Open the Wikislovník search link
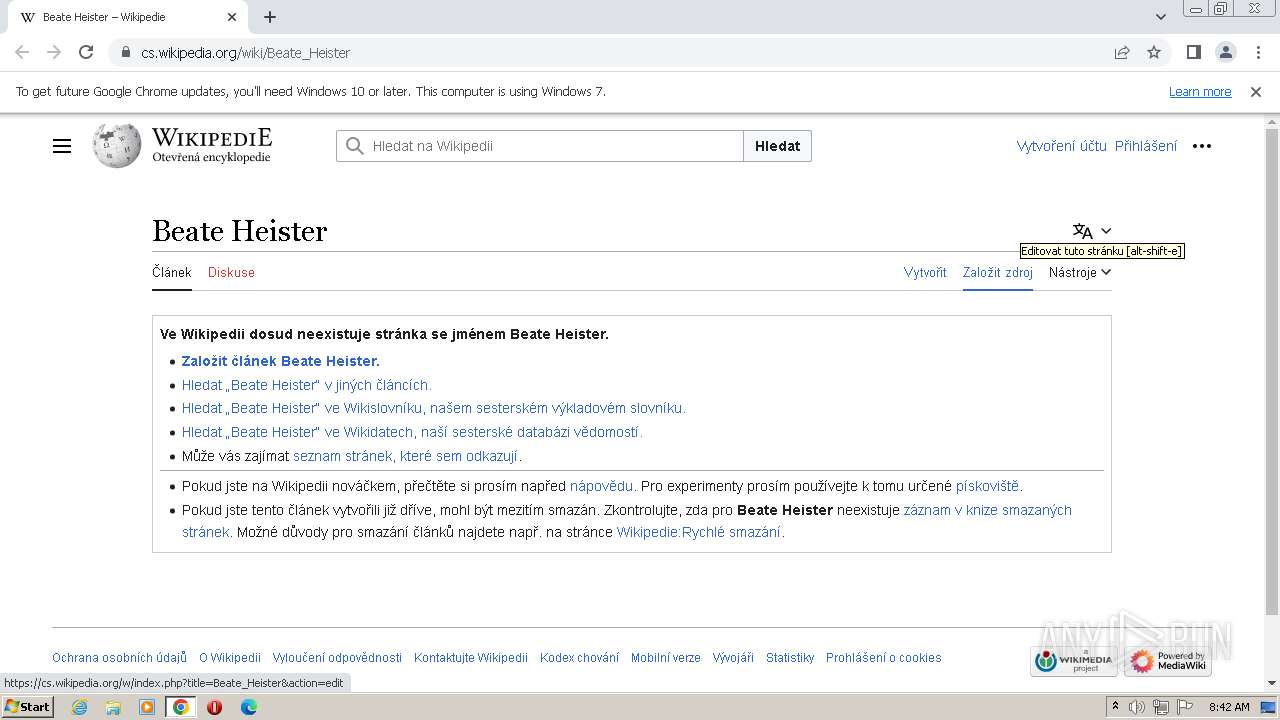Image resolution: width=1280 pixels, height=720 pixels. pyautogui.click(x=433, y=408)
